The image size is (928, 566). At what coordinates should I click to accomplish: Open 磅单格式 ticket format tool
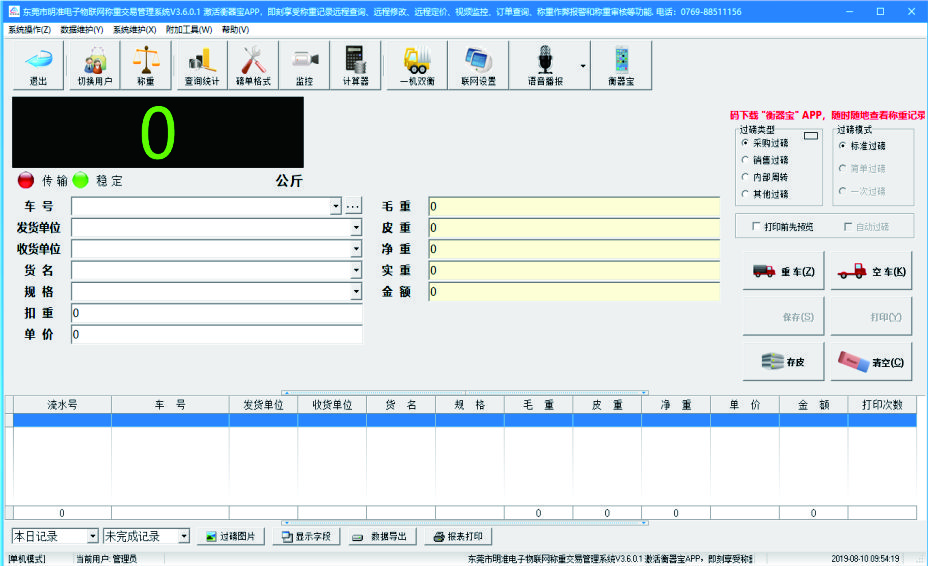click(x=253, y=65)
